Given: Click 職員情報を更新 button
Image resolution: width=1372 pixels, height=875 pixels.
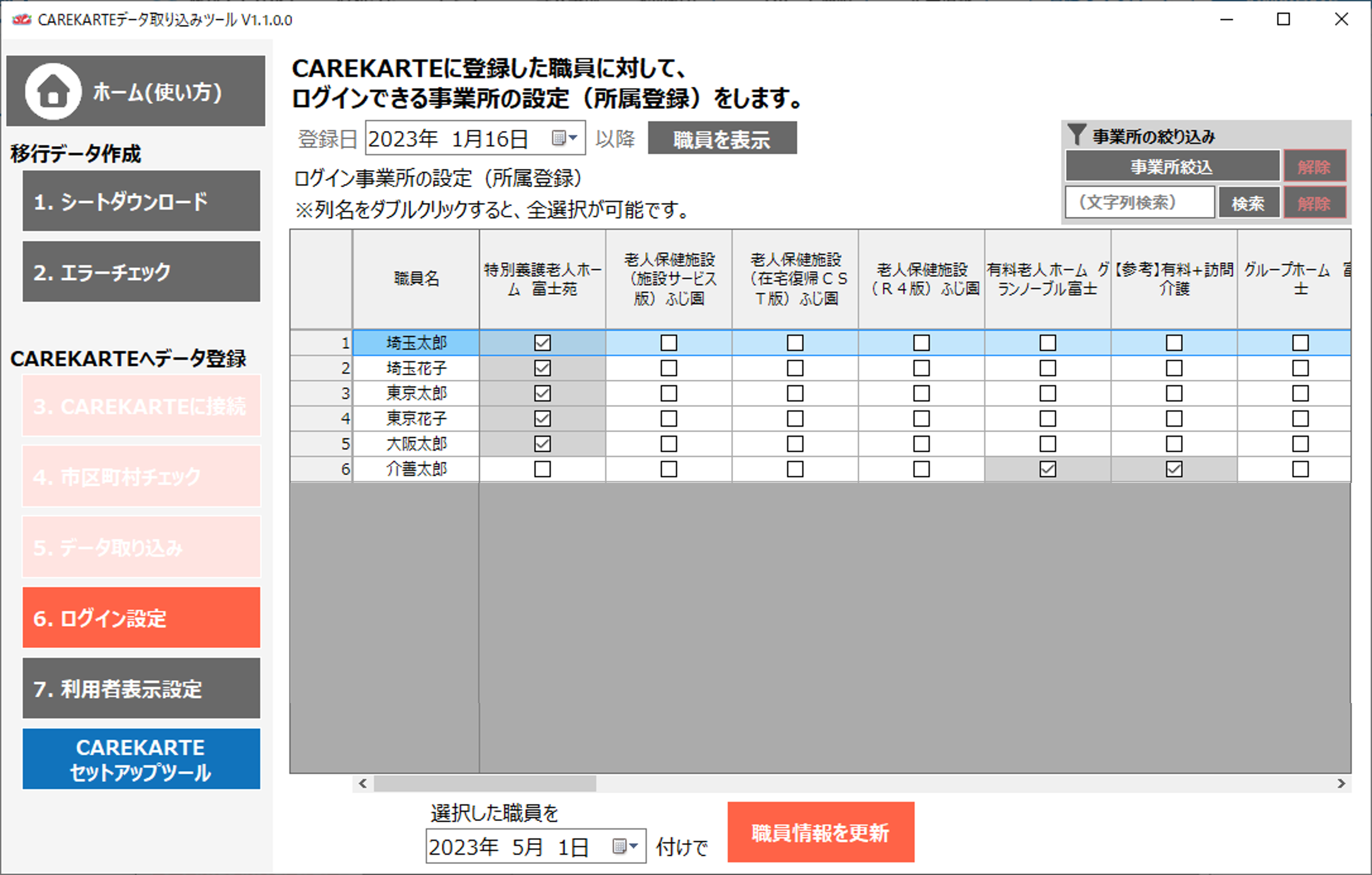Looking at the screenshot, I should [x=821, y=832].
